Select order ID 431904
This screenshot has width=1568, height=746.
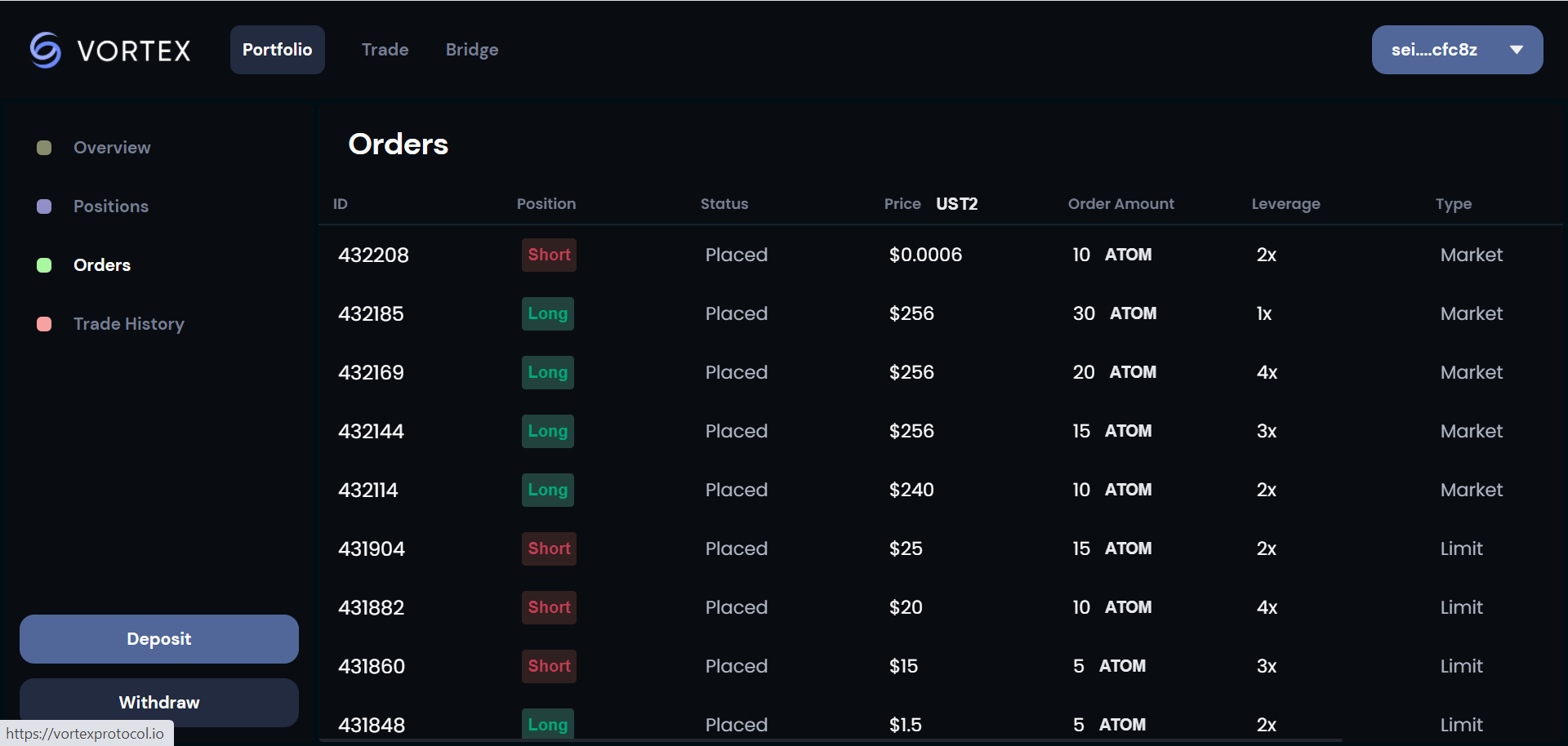coord(372,548)
